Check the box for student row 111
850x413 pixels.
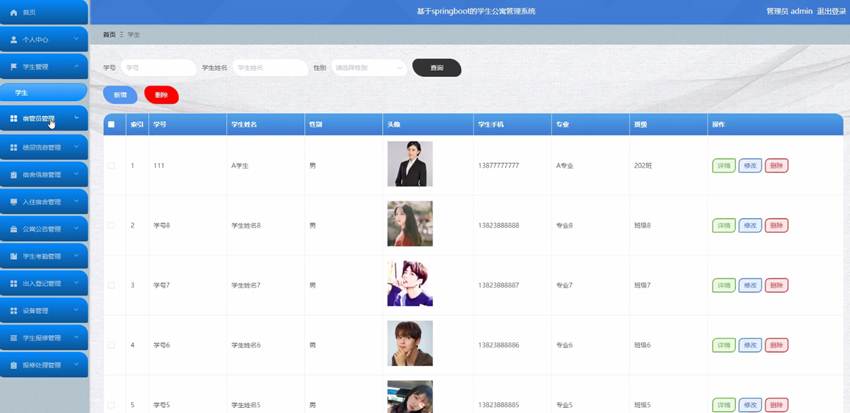111,166
